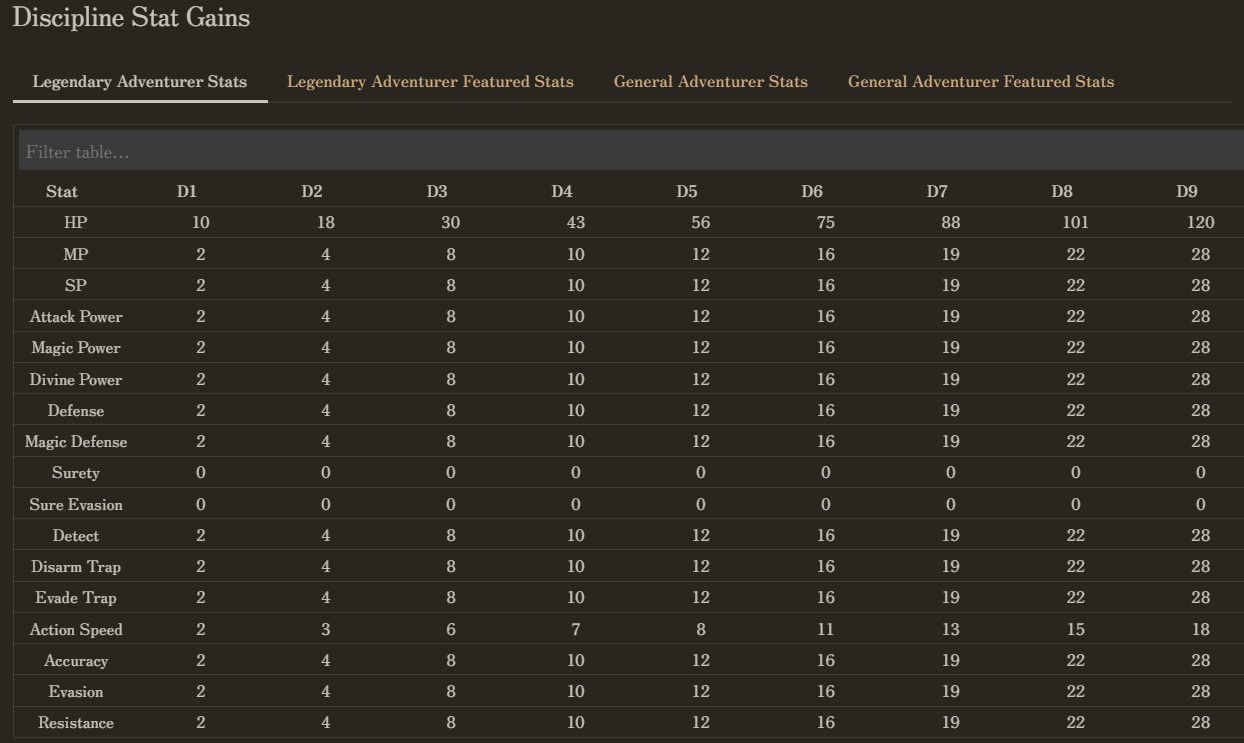Viewport: 1244px width, 743px height.
Task: Click the SP row label
Action: 76,285
